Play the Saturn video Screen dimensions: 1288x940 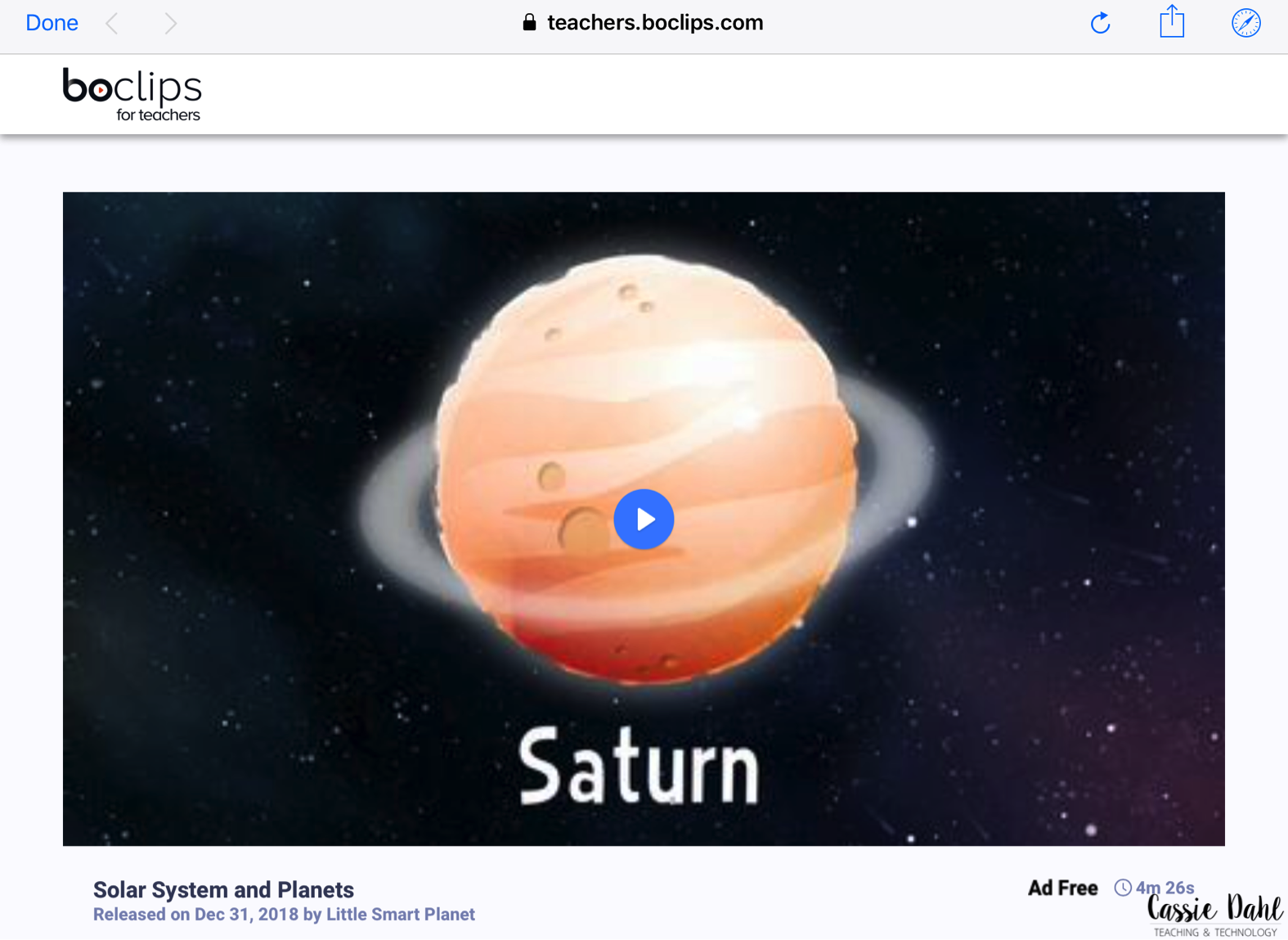pos(644,519)
